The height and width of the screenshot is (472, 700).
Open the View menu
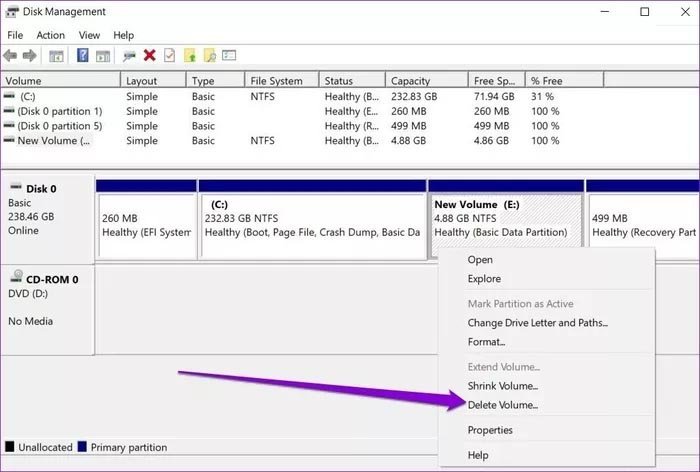pyautogui.click(x=89, y=35)
